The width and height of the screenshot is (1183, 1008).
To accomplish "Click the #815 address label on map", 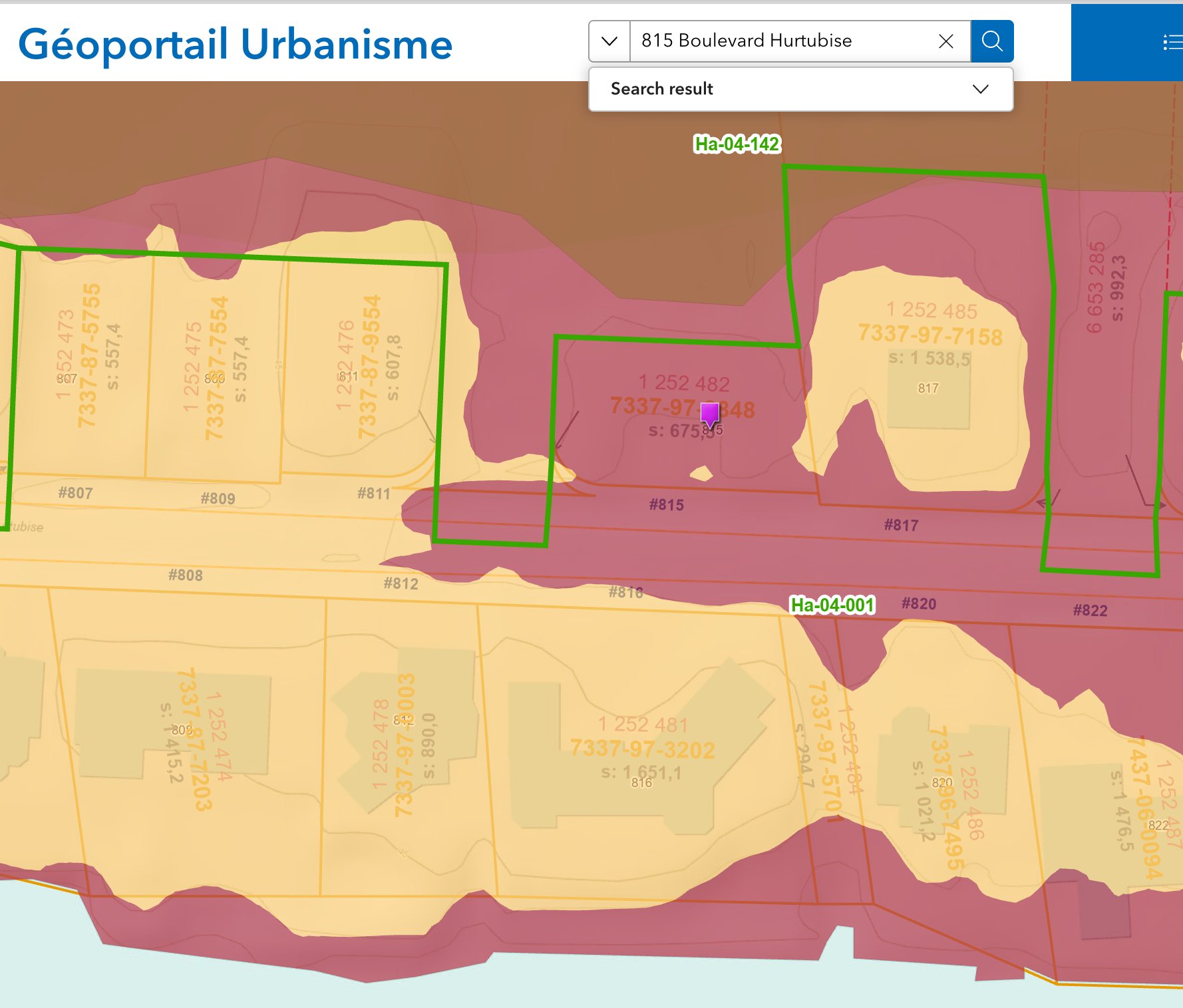I will (x=666, y=505).
